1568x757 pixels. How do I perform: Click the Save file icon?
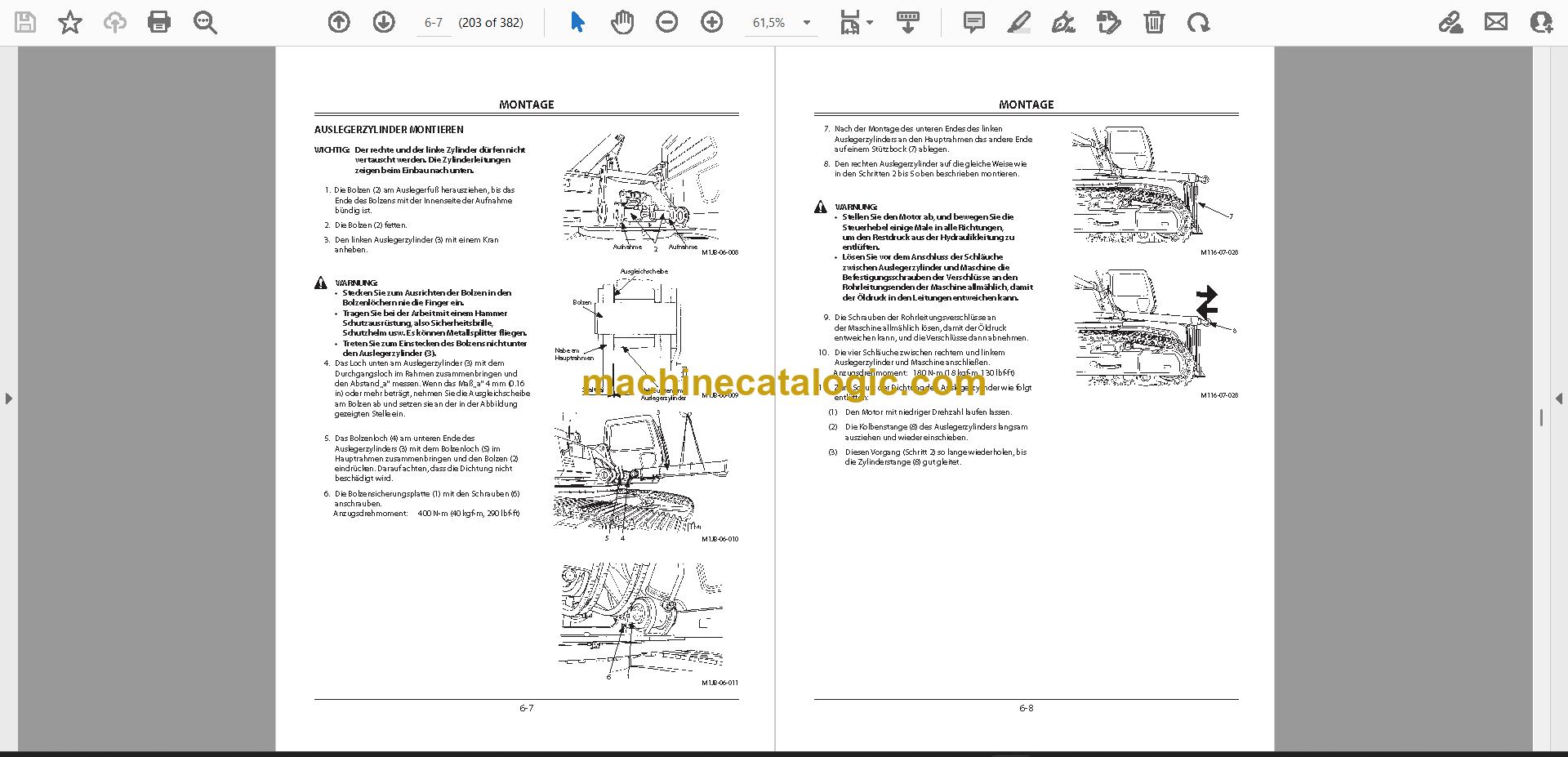(25, 22)
